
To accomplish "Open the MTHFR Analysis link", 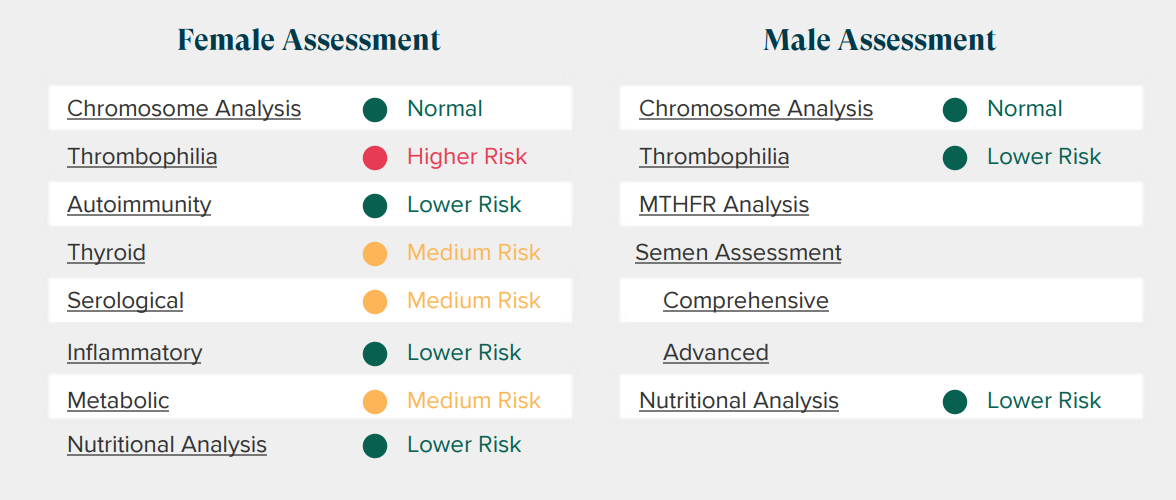I will [x=724, y=205].
